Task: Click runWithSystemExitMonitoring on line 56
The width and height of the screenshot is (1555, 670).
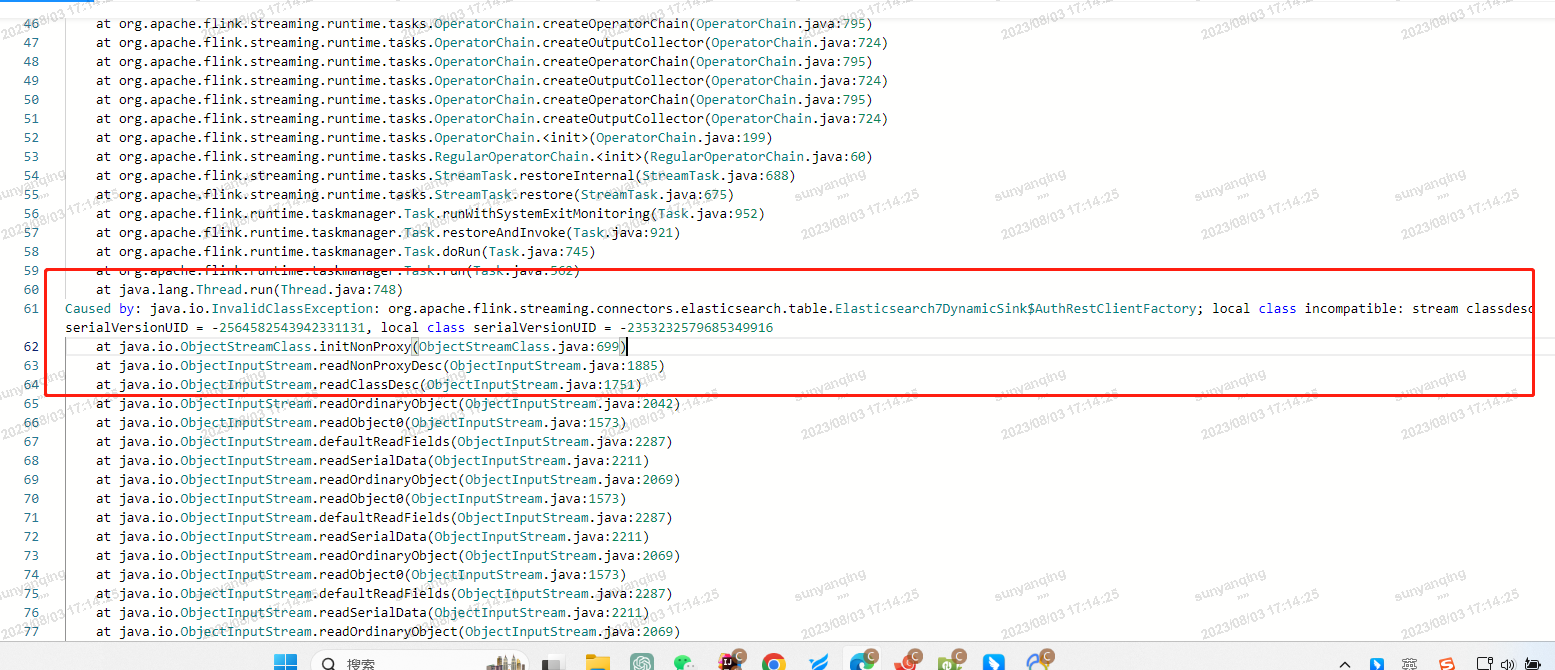Action: coord(545,214)
